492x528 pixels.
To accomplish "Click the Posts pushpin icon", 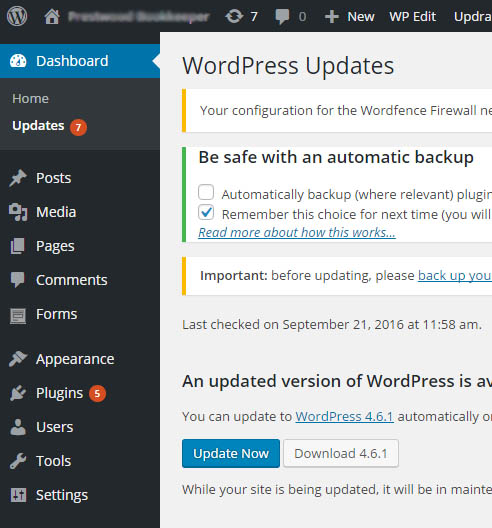I will (x=18, y=178).
